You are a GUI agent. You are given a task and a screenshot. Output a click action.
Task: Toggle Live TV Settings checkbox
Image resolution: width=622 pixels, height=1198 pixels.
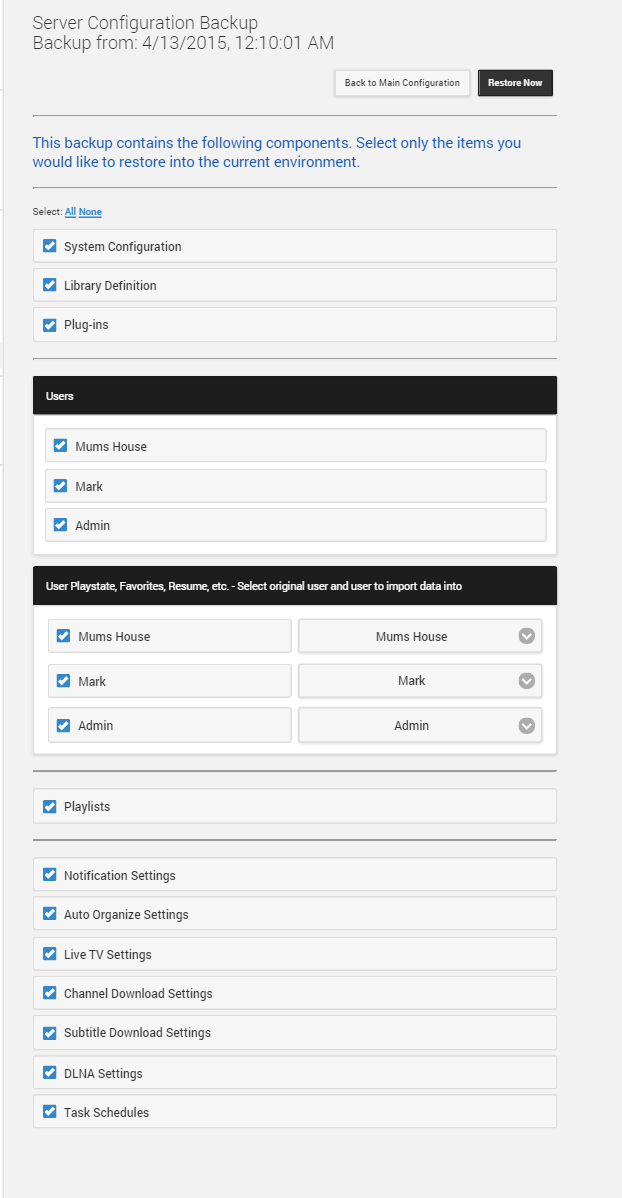(50, 954)
